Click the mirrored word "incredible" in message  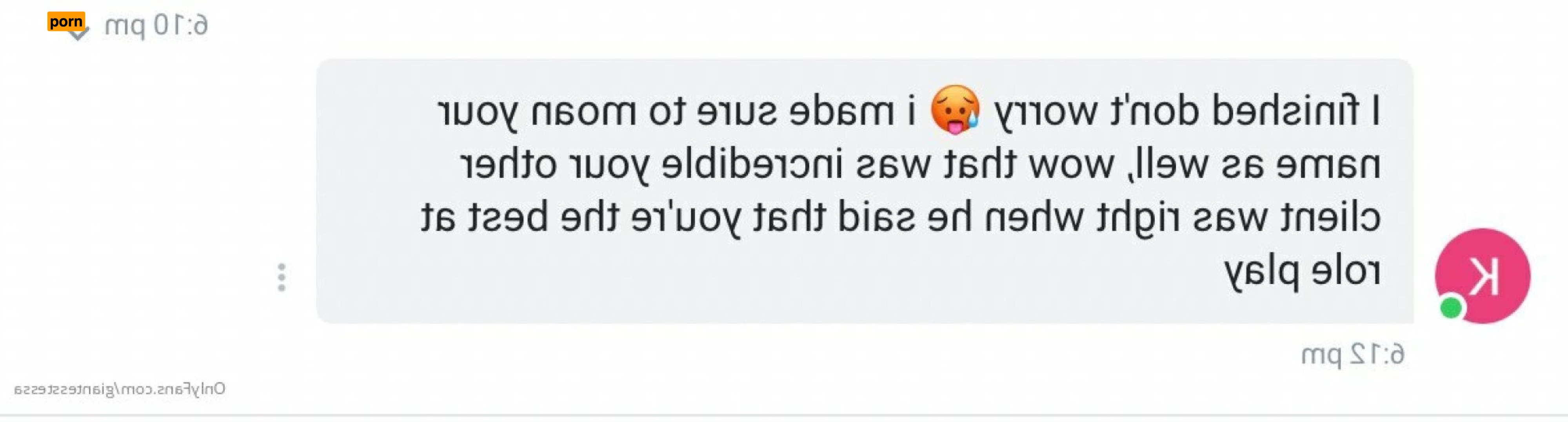coord(752,164)
